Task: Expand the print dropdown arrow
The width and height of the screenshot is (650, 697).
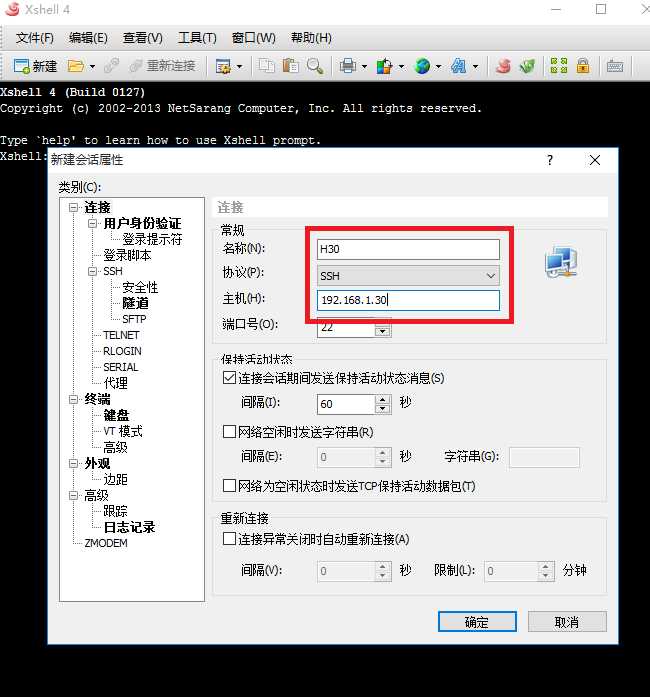Action: click(365, 67)
